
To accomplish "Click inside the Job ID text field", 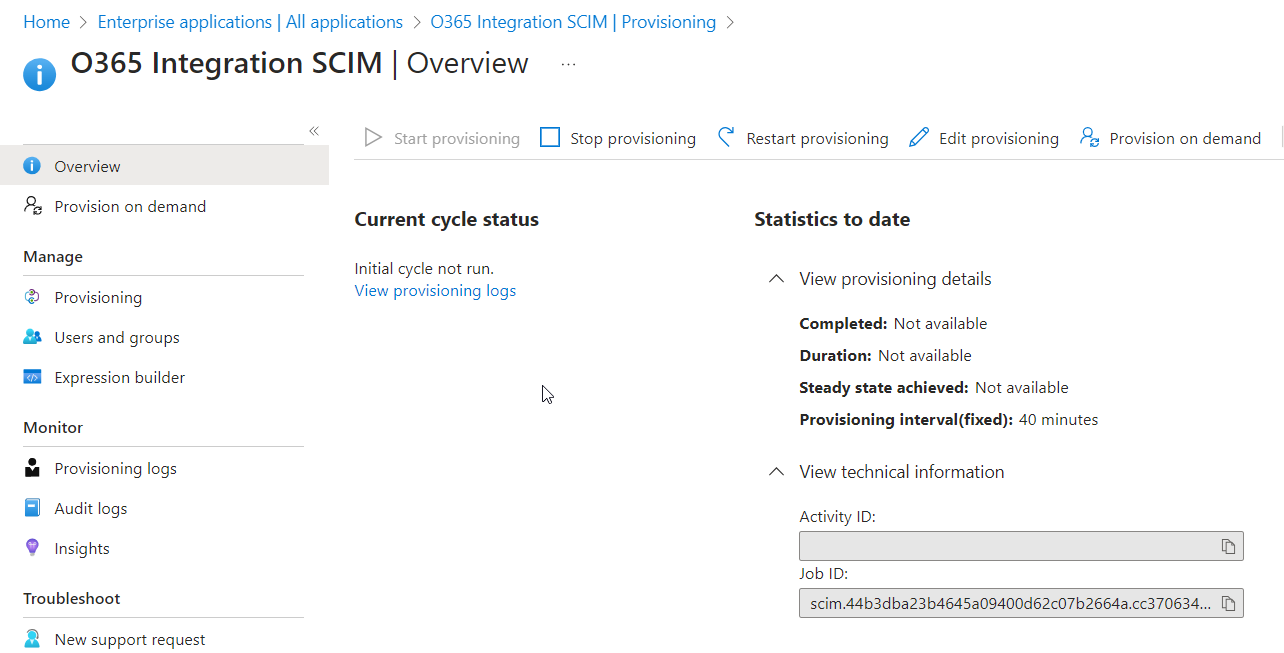I will point(1005,603).
